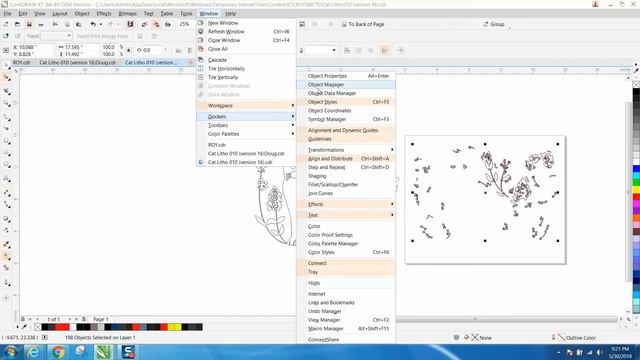This screenshot has height=360, width=640.
Task: Click the Export icon in toolbar
Action: (156, 24)
